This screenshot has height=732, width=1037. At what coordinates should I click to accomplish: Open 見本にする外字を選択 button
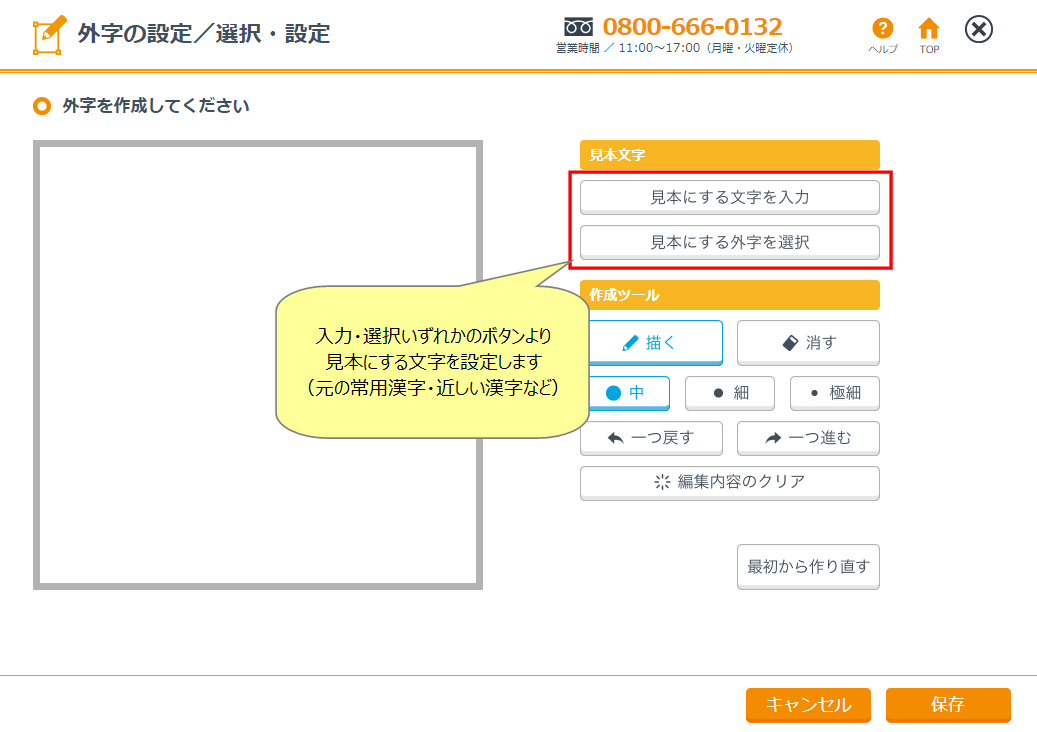(729, 242)
